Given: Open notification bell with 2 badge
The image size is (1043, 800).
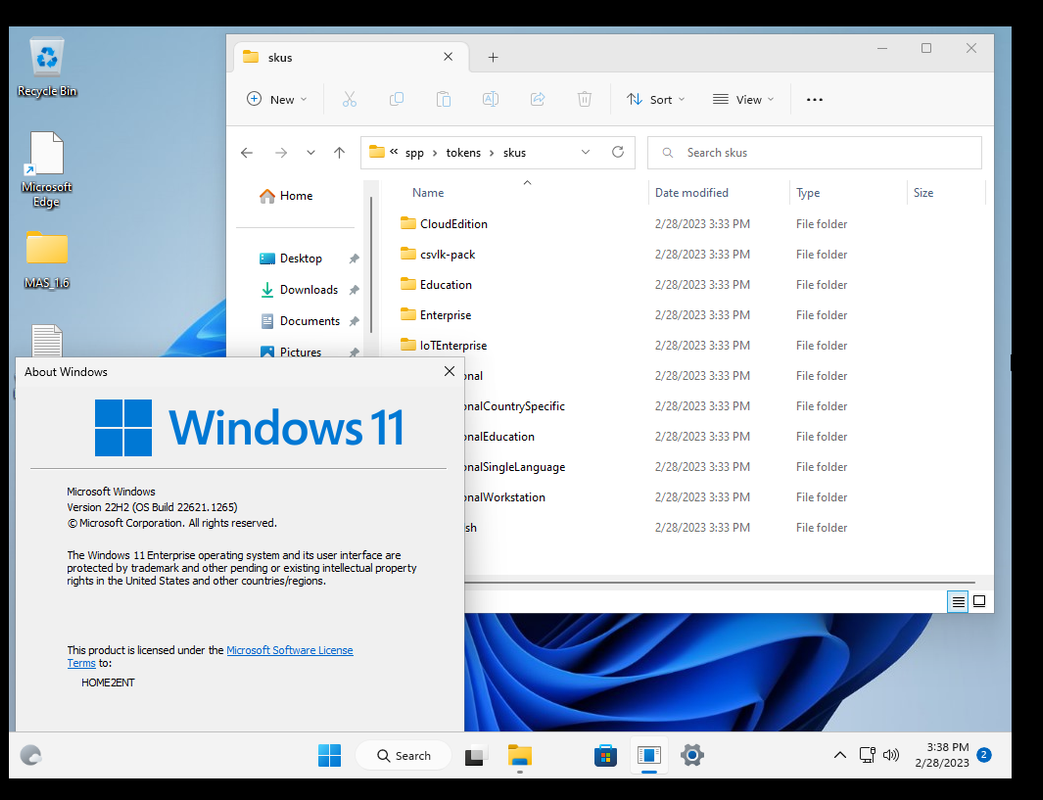Looking at the screenshot, I should tap(984, 755).
